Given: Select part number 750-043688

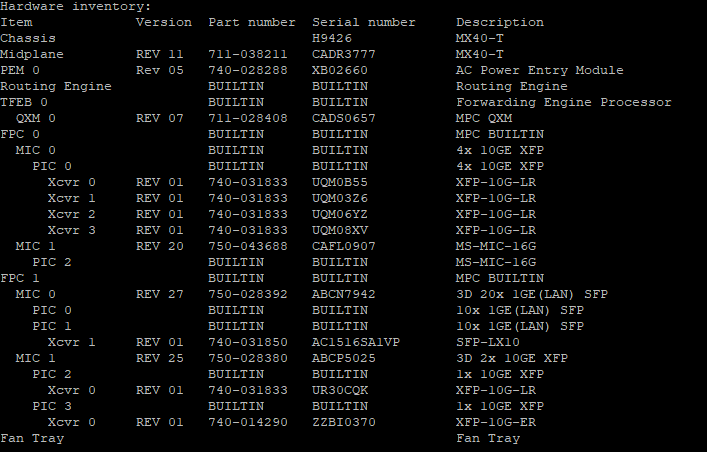Looking at the screenshot, I should coord(248,246).
